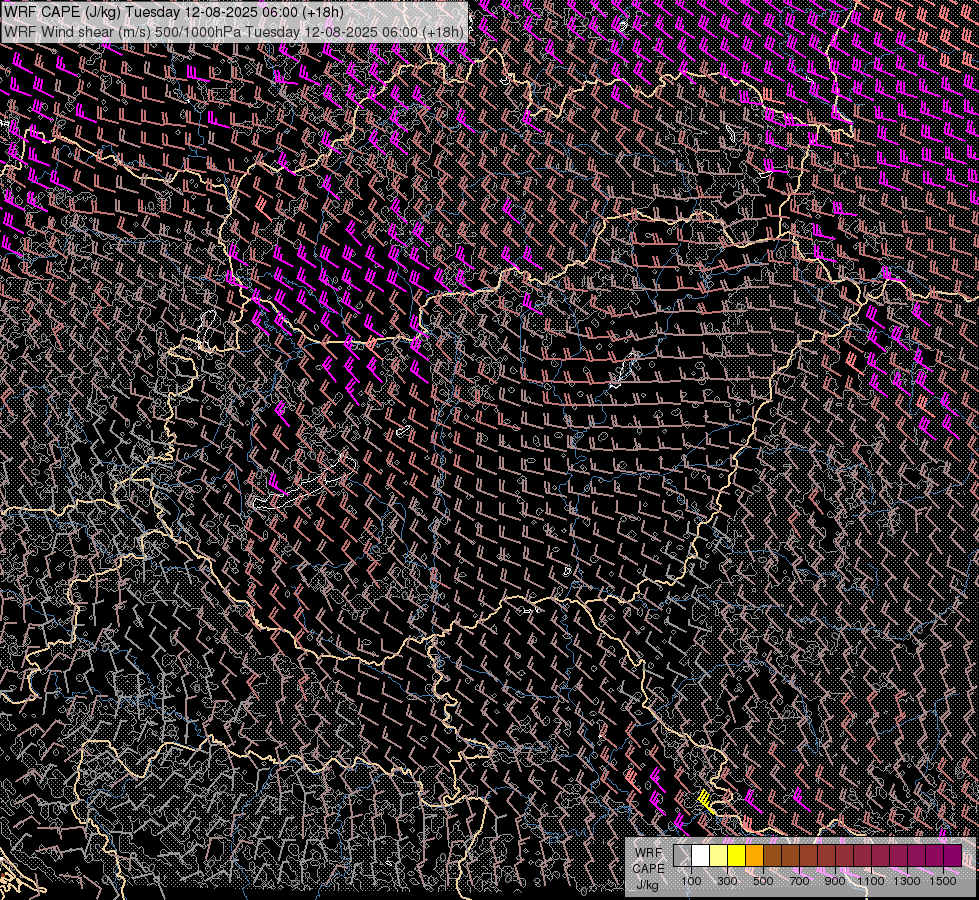Image resolution: width=979 pixels, height=900 pixels.
Task: Click the legend label 1500
Action: 943,881
